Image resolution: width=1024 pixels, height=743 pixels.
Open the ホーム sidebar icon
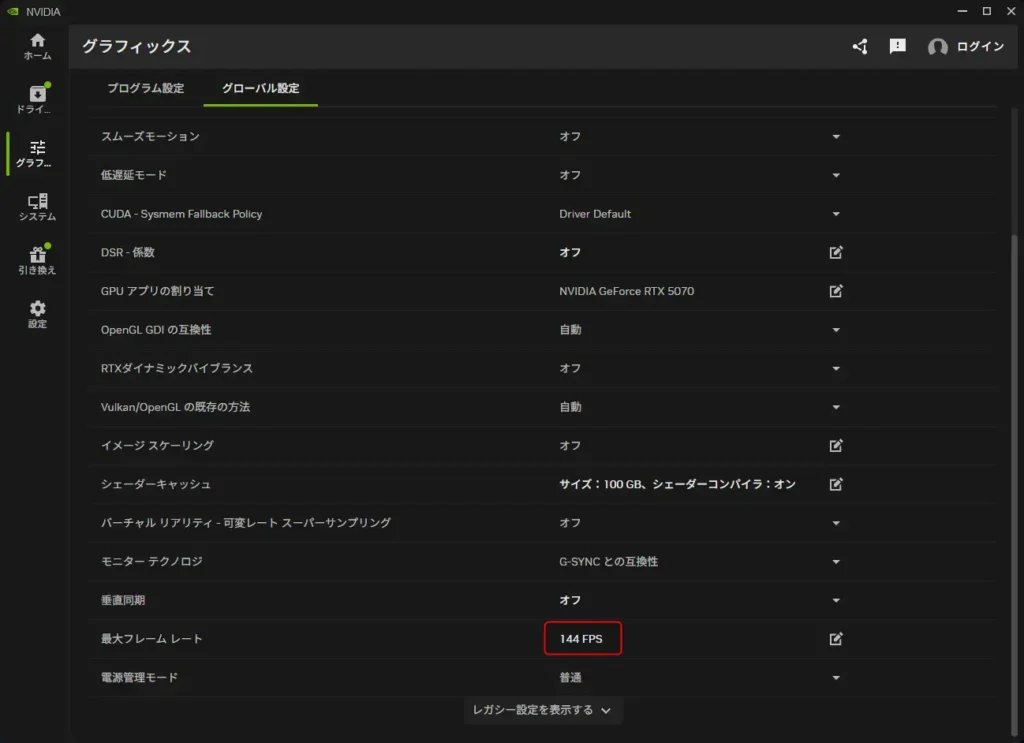[37, 46]
